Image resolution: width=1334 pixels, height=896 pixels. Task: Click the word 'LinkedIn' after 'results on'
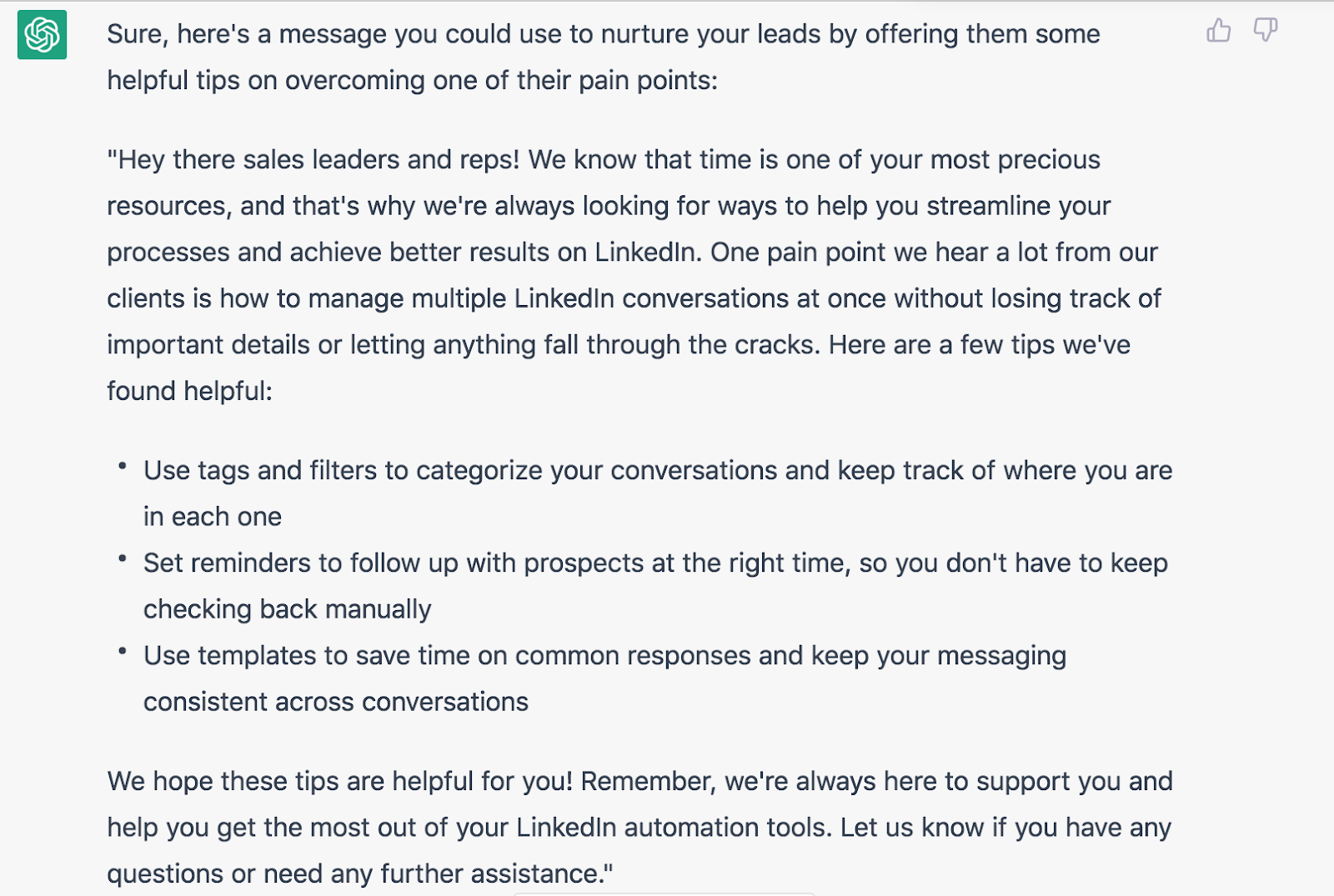[645, 253]
